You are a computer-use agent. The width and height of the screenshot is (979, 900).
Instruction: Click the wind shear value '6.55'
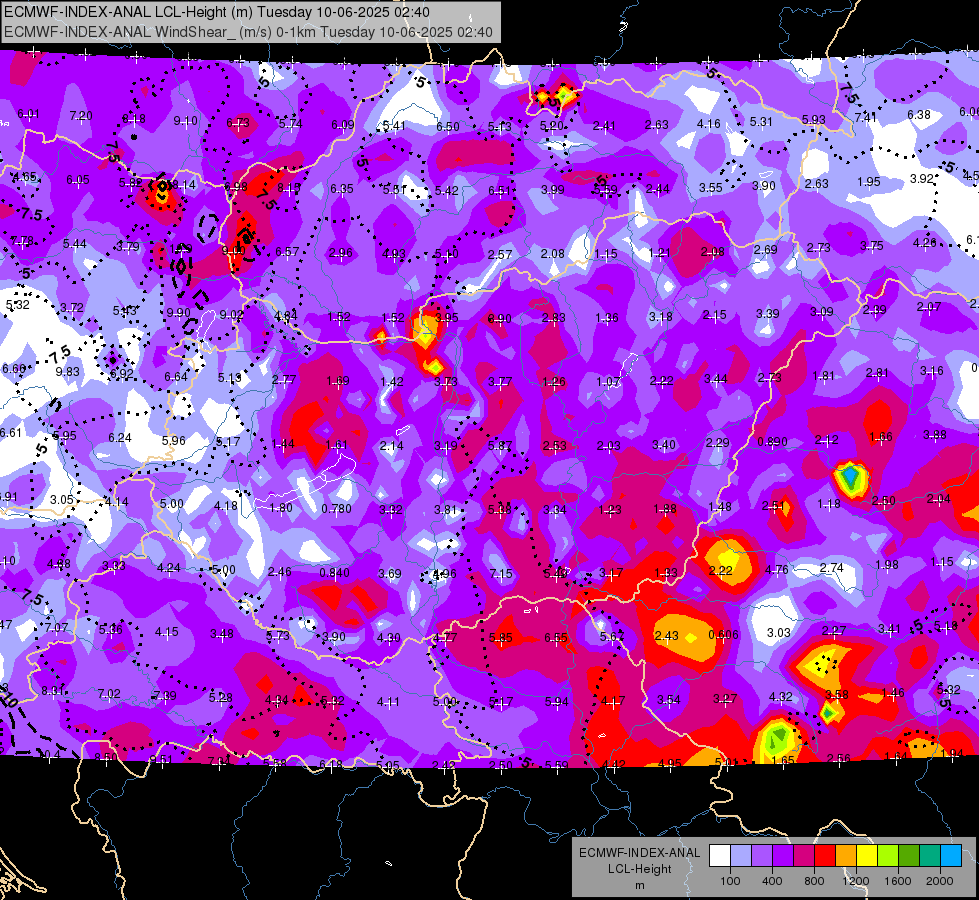556,638
